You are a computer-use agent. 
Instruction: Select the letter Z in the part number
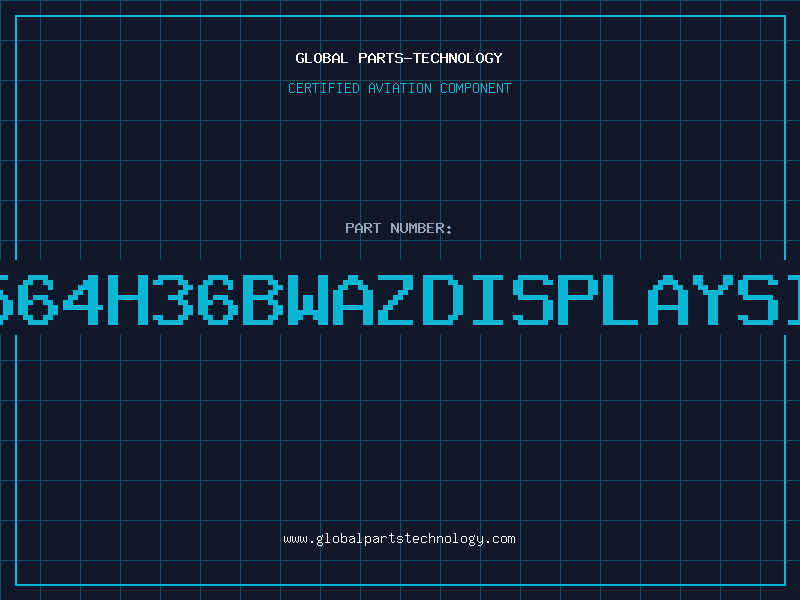395,300
